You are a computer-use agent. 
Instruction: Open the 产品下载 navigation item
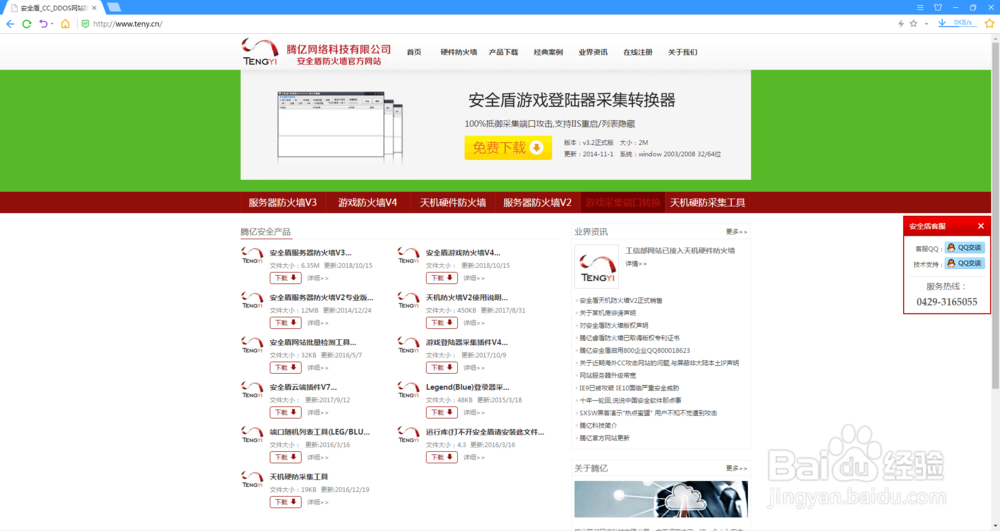503,52
